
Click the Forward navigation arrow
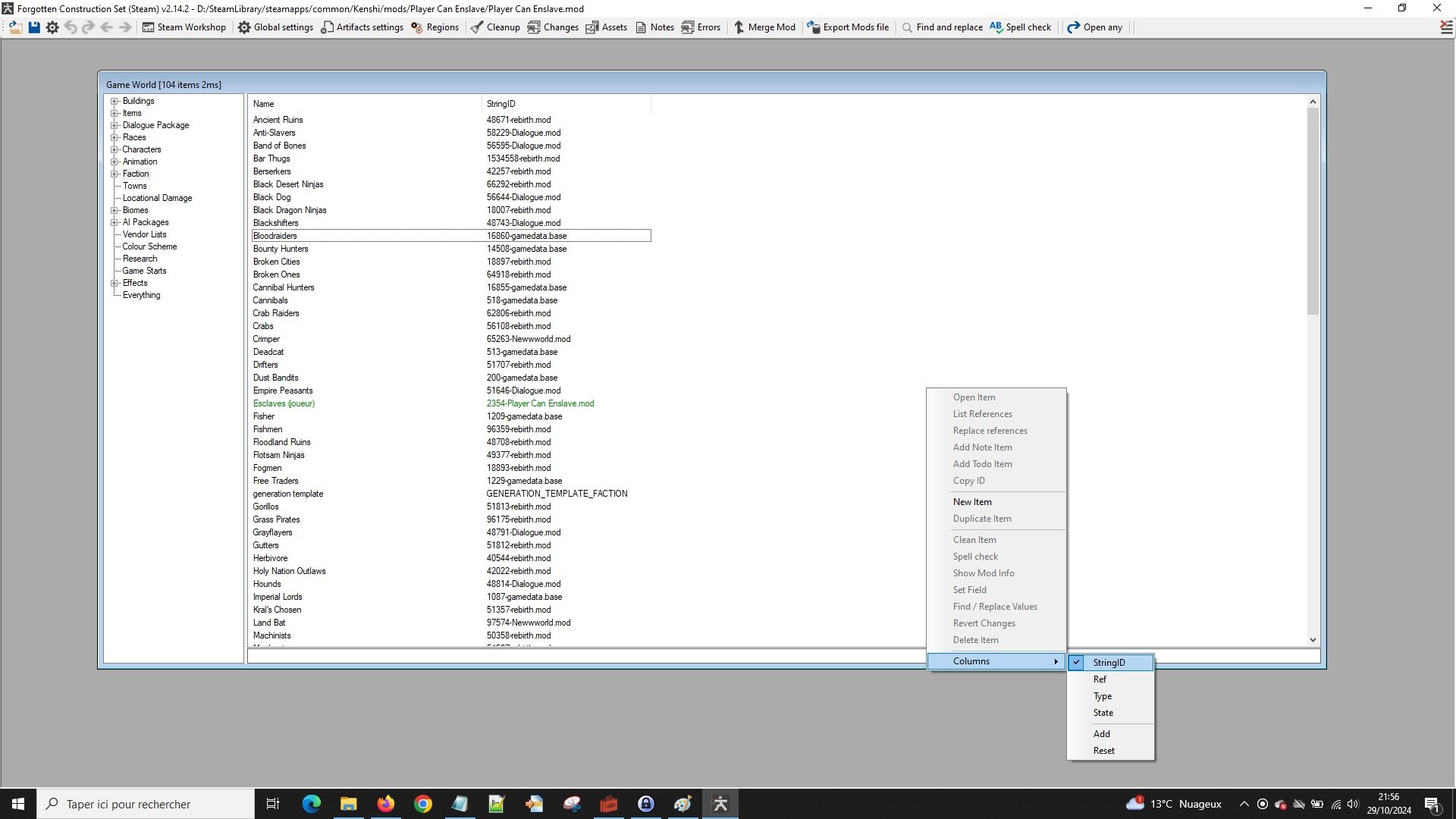point(125,27)
